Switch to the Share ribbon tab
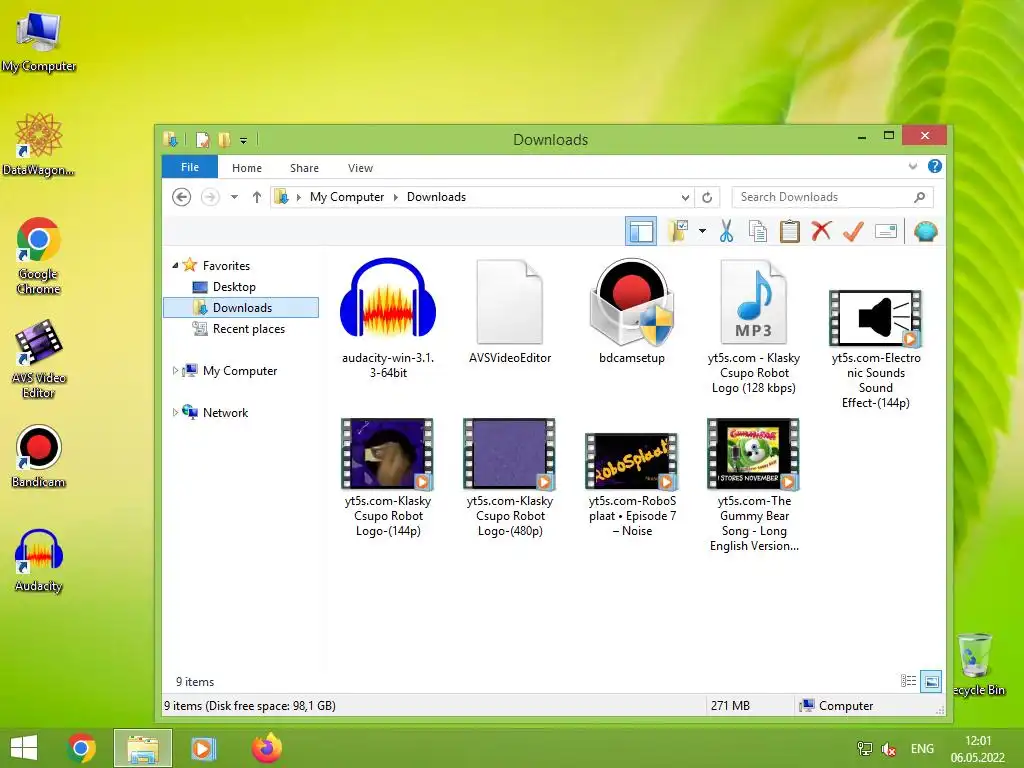Viewport: 1024px width, 768px height. [304, 168]
